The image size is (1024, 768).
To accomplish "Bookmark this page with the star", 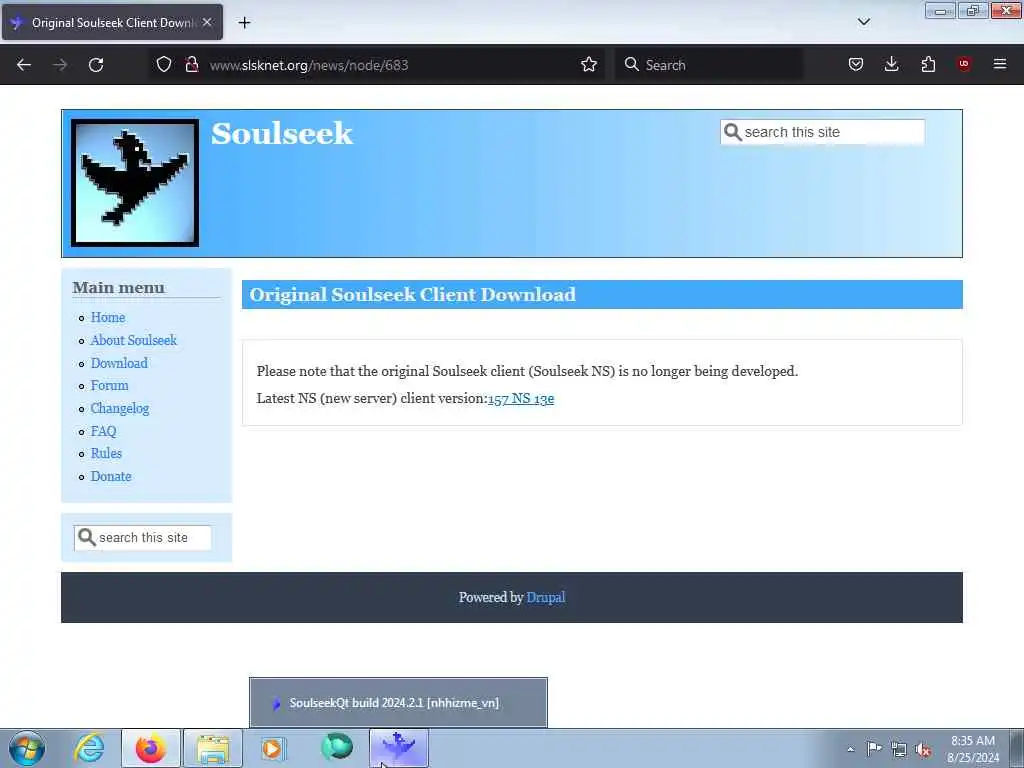I will point(588,64).
